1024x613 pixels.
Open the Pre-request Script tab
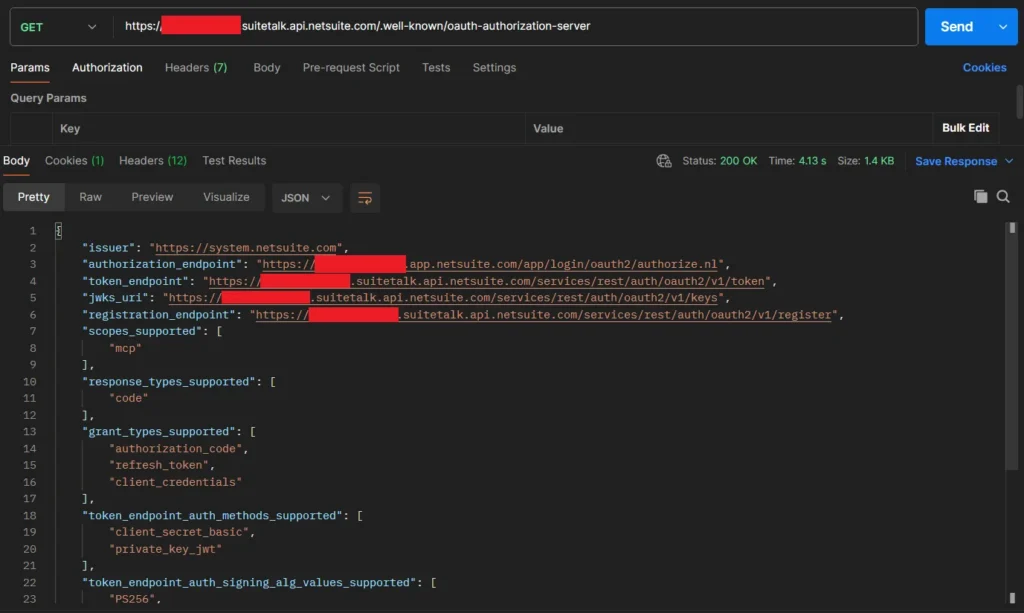tap(351, 68)
